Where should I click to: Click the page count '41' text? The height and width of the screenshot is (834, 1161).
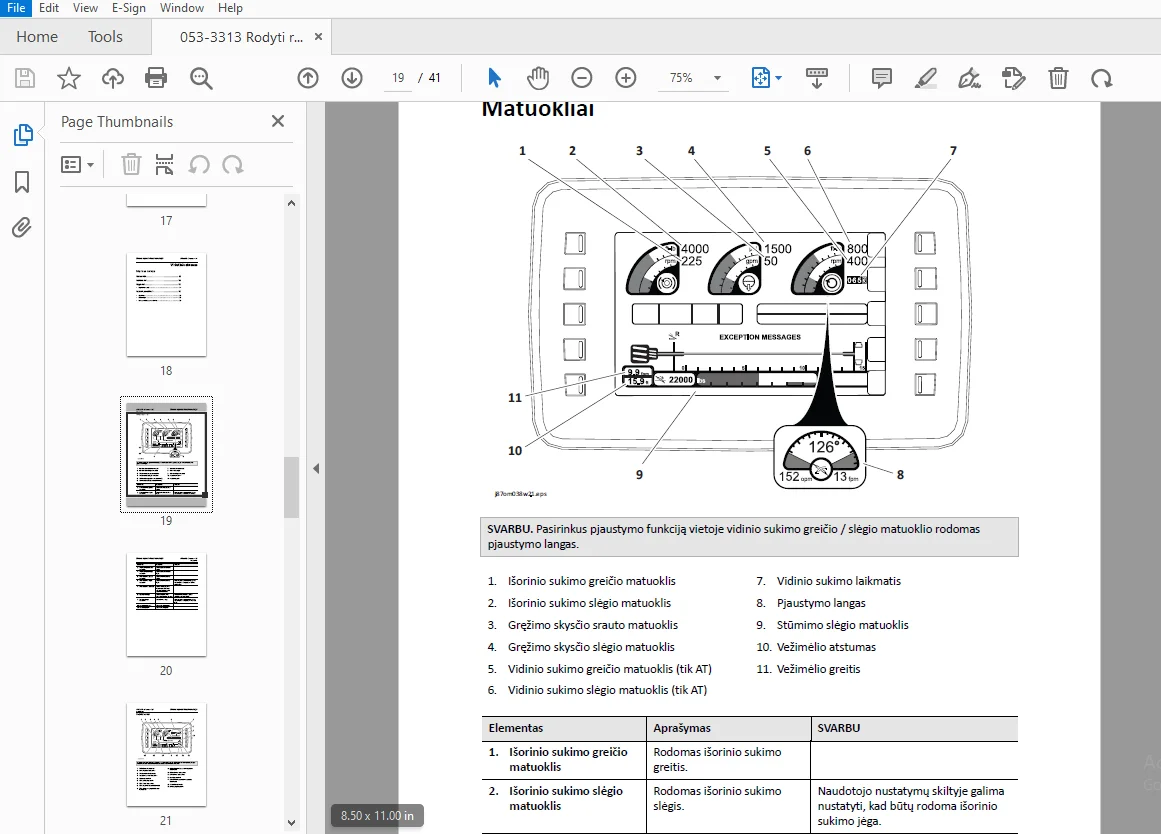[435, 78]
